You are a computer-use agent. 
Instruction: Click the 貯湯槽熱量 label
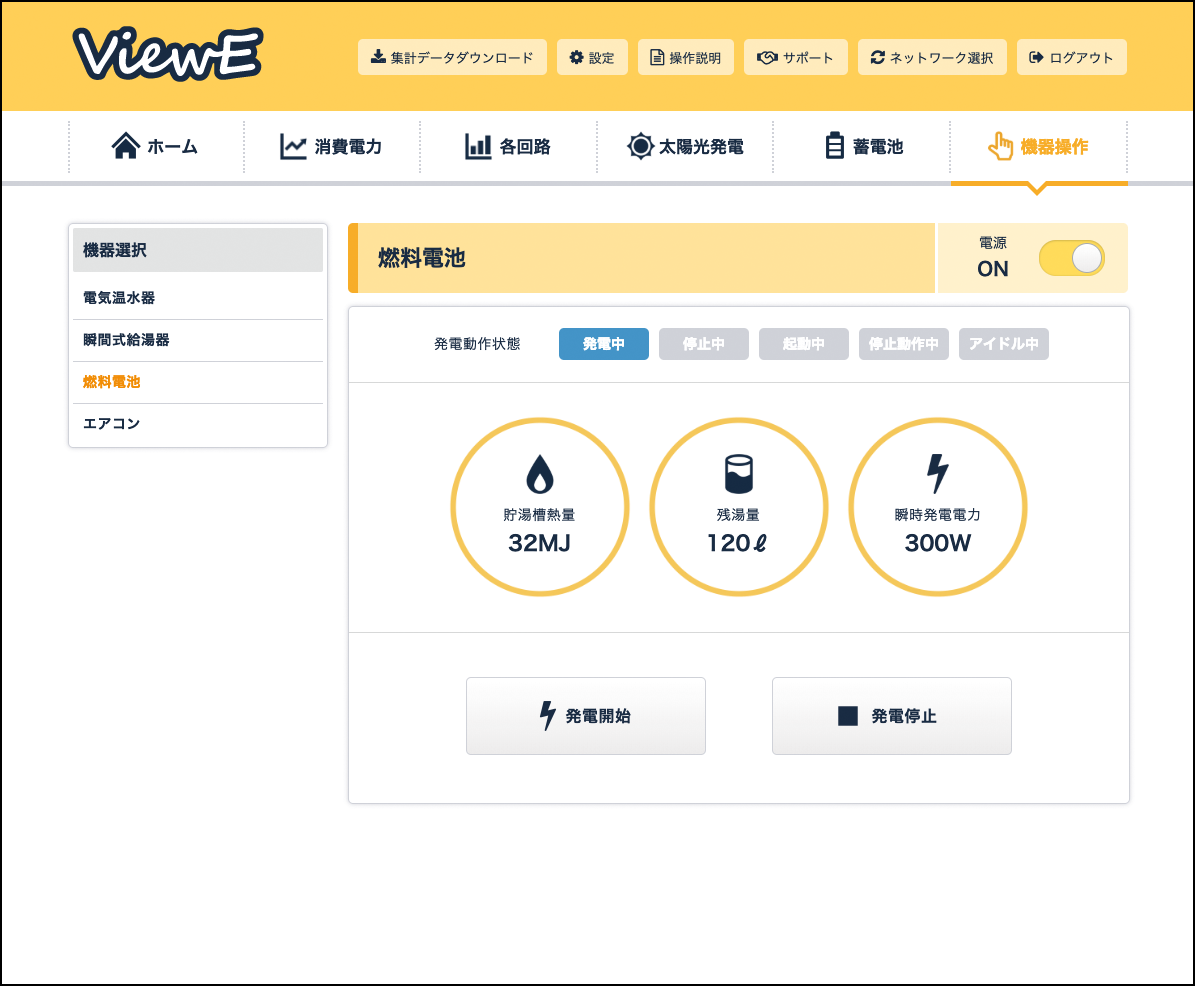(x=540, y=515)
